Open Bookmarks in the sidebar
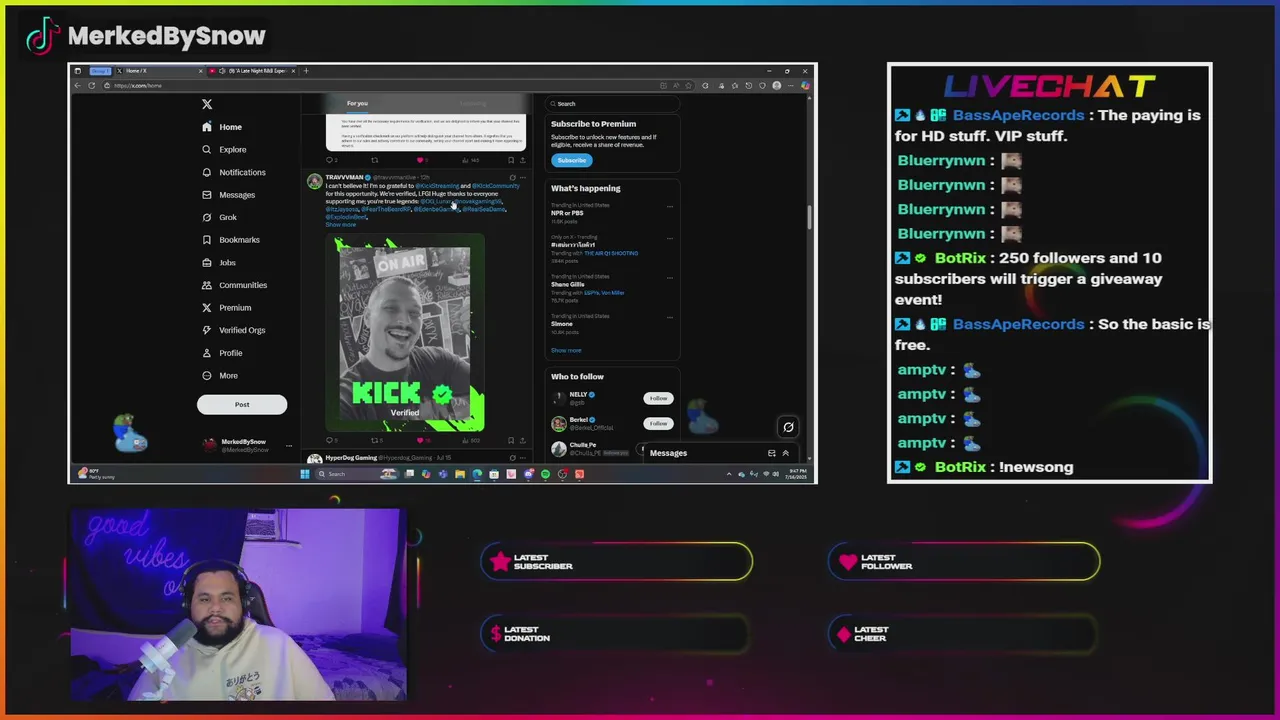The image size is (1280, 720). [230, 240]
